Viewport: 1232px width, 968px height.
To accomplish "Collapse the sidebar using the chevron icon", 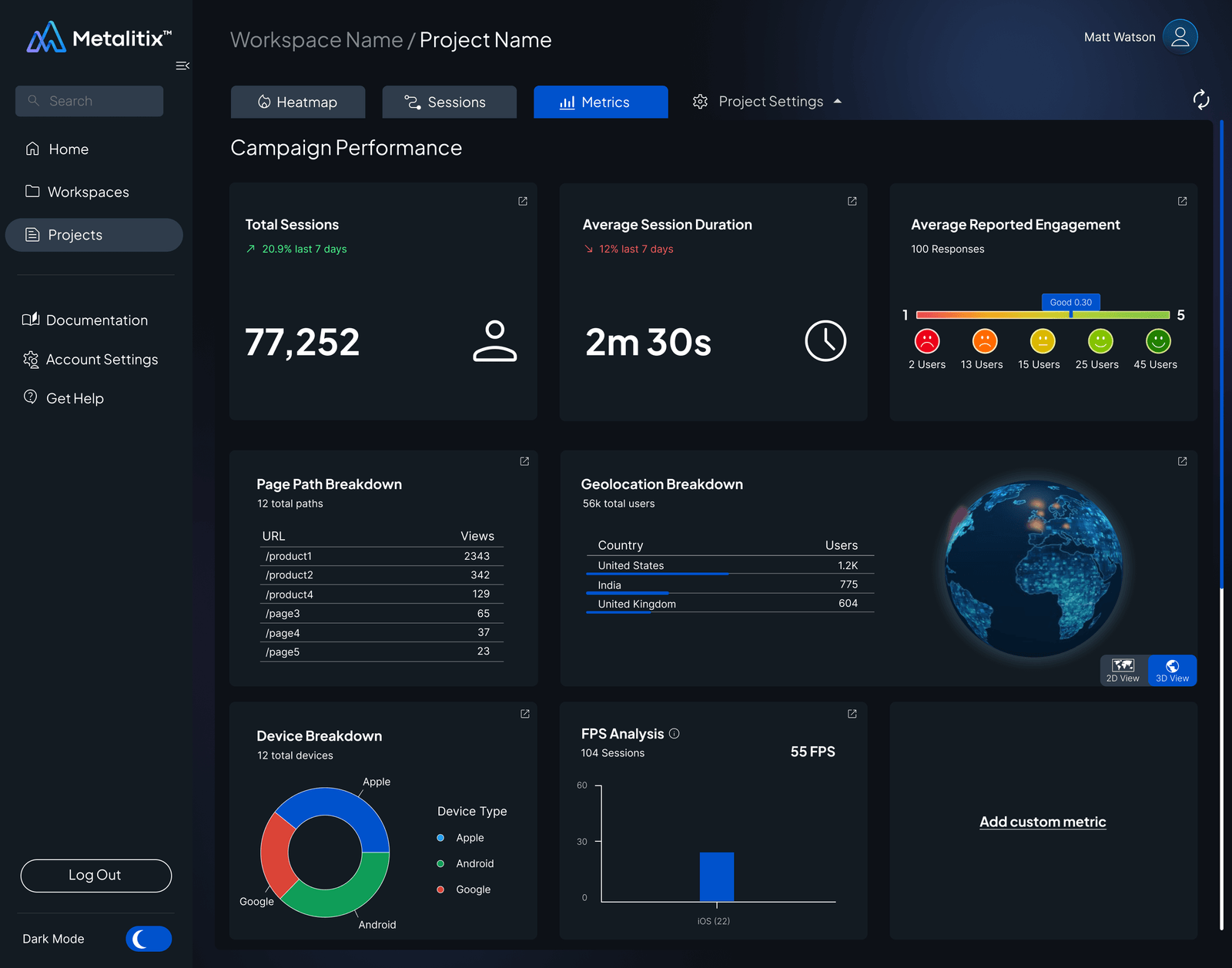I will click(x=182, y=65).
